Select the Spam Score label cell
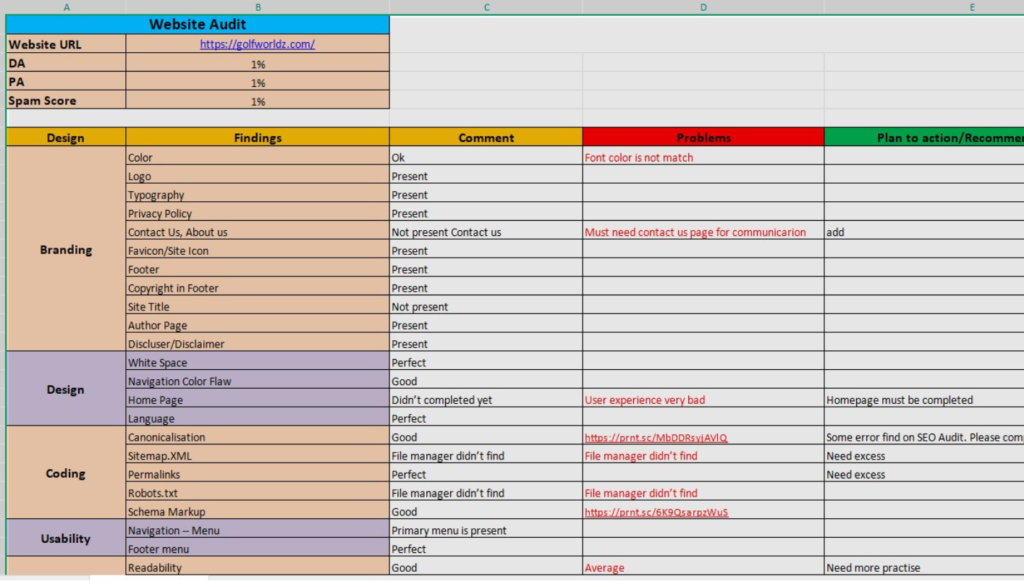The width and height of the screenshot is (1024, 587). coord(66,101)
